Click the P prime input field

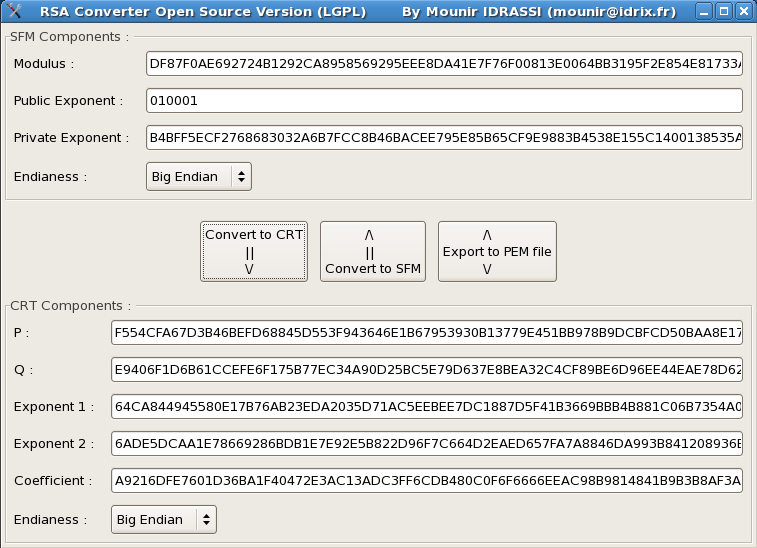click(x=426, y=332)
